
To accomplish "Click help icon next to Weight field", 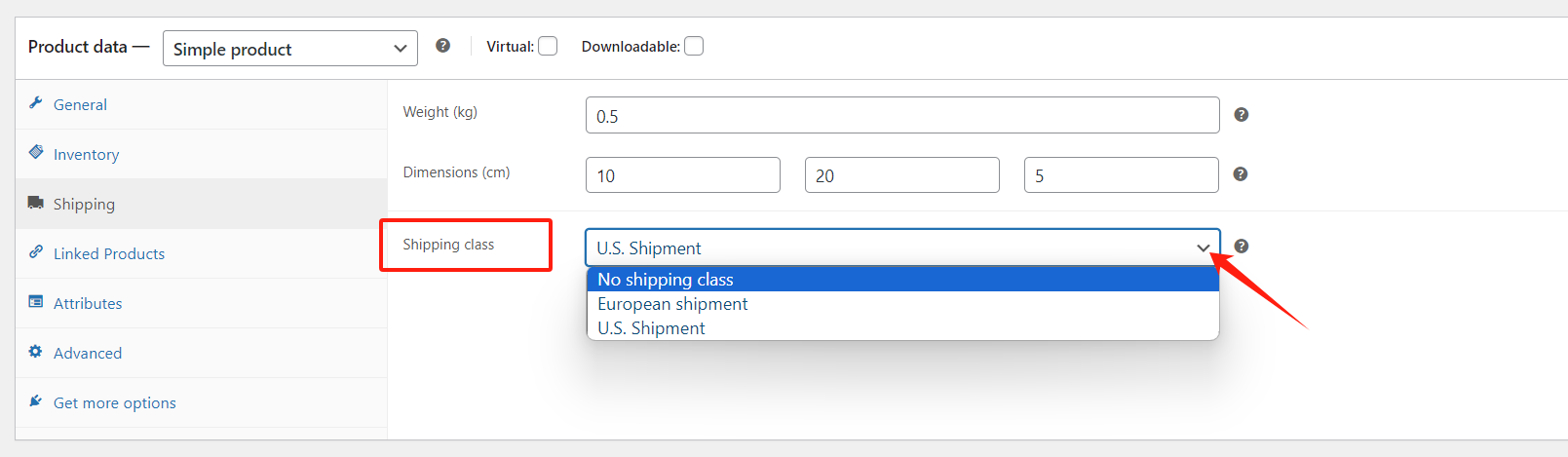I will tap(1241, 115).
